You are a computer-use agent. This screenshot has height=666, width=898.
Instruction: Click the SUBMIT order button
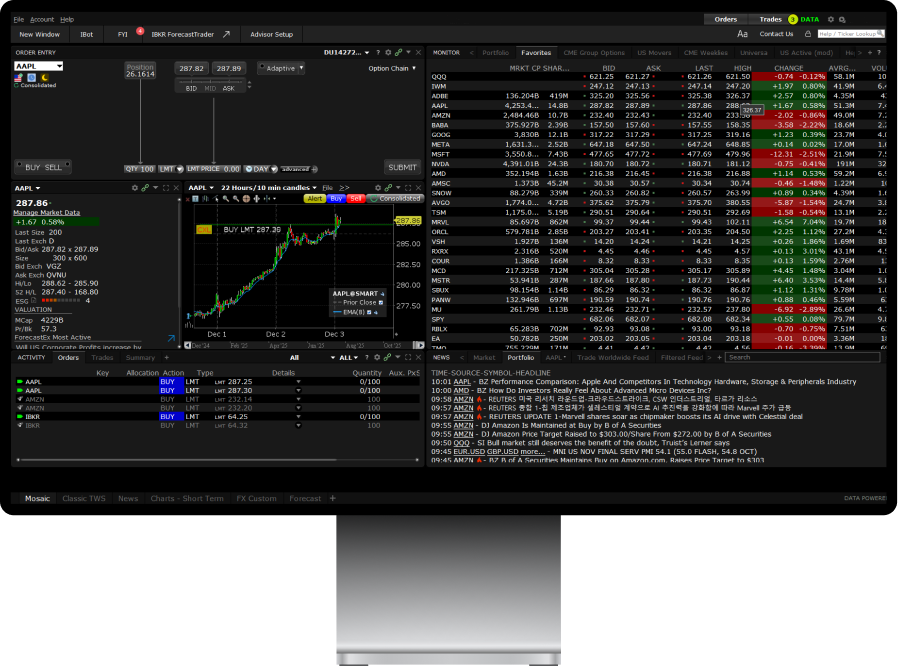pyautogui.click(x=402, y=167)
